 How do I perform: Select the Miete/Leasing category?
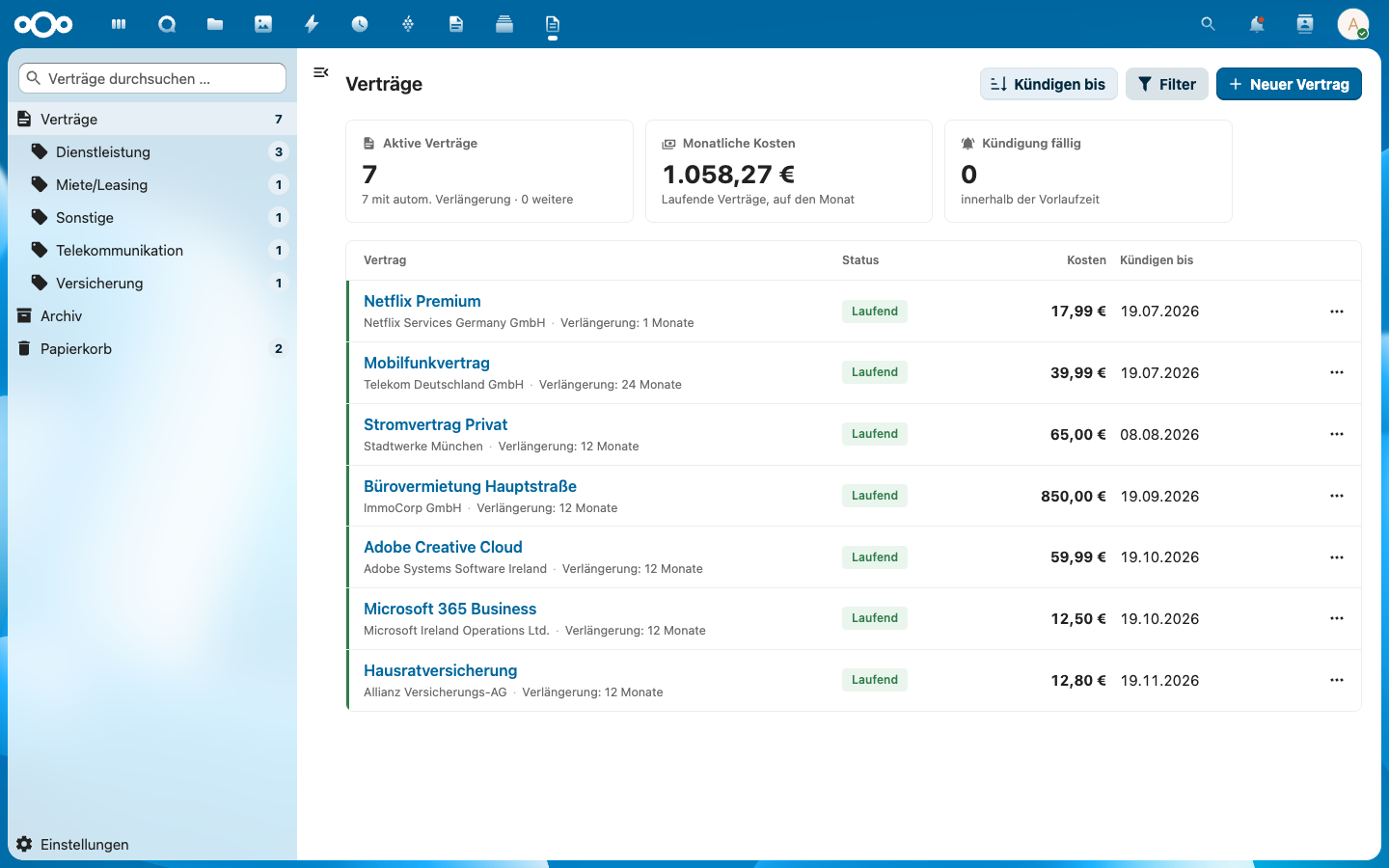pos(152,184)
